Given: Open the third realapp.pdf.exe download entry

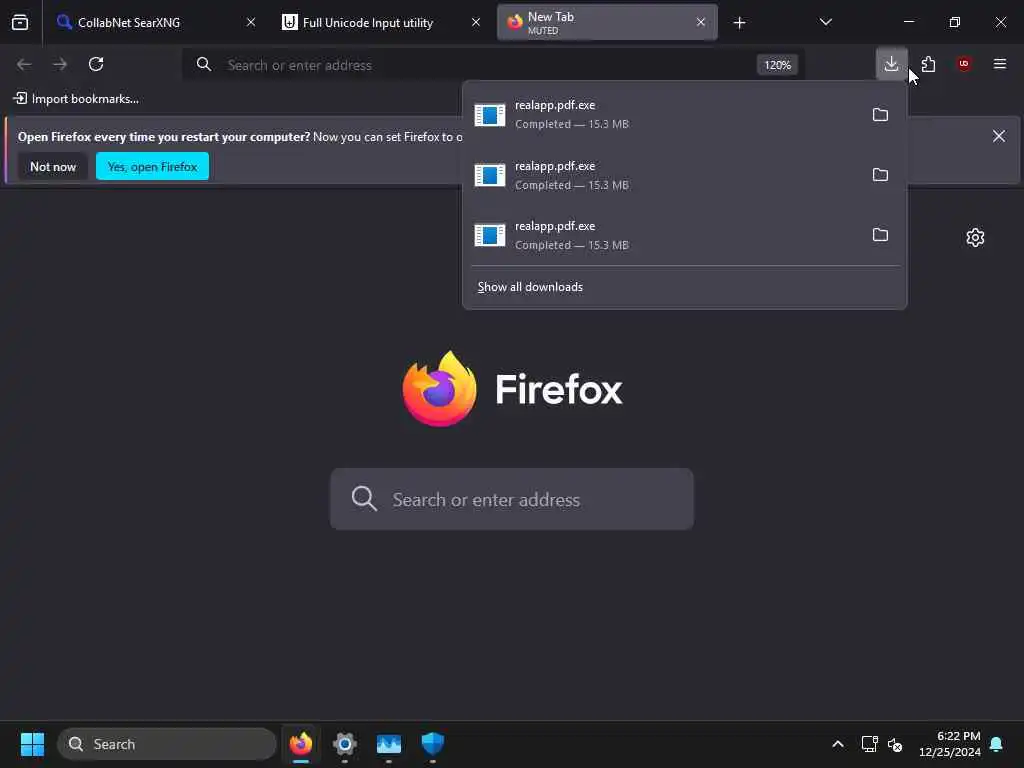Looking at the screenshot, I should pos(665,235).
